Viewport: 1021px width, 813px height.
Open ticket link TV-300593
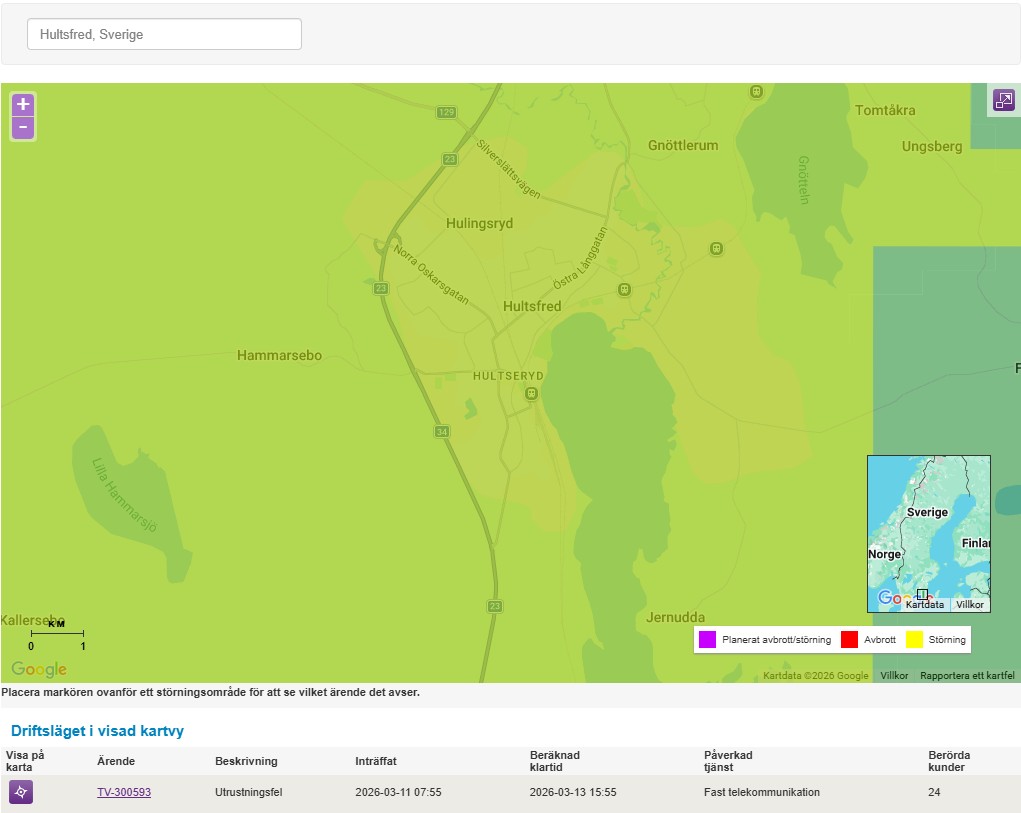point(124,792)
